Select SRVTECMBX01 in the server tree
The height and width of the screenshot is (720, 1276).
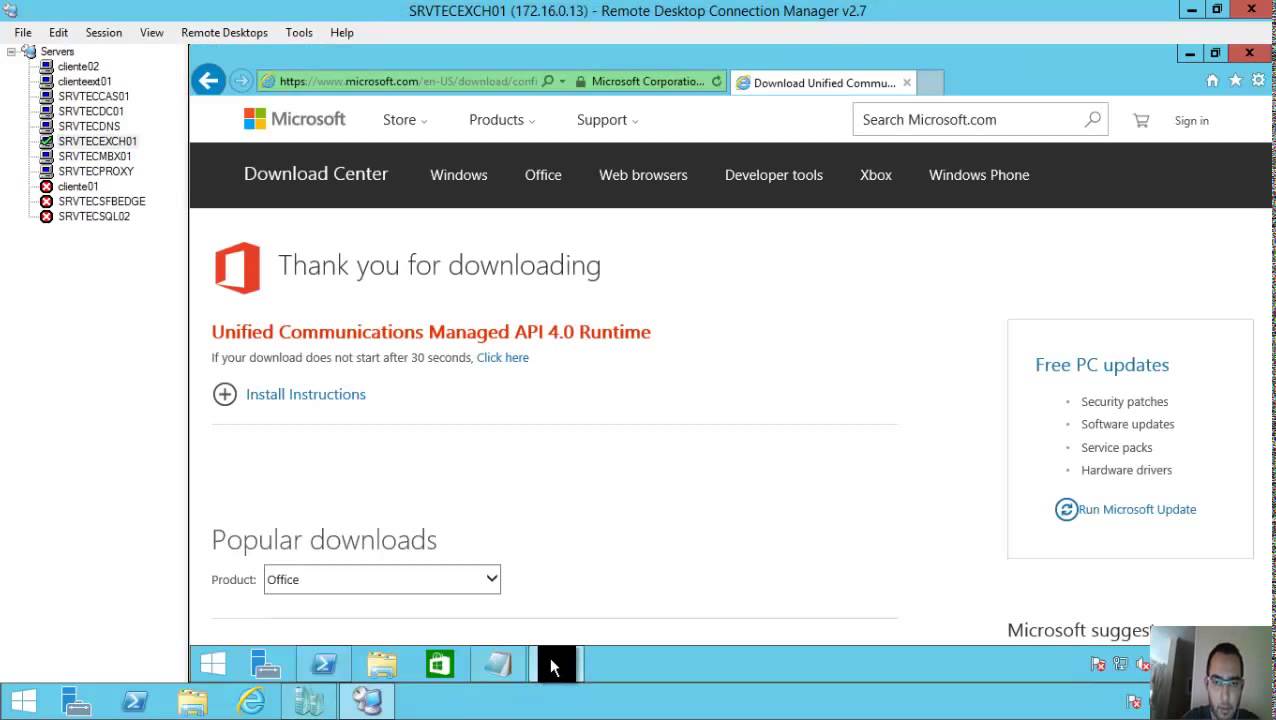[x=95, y=156]
